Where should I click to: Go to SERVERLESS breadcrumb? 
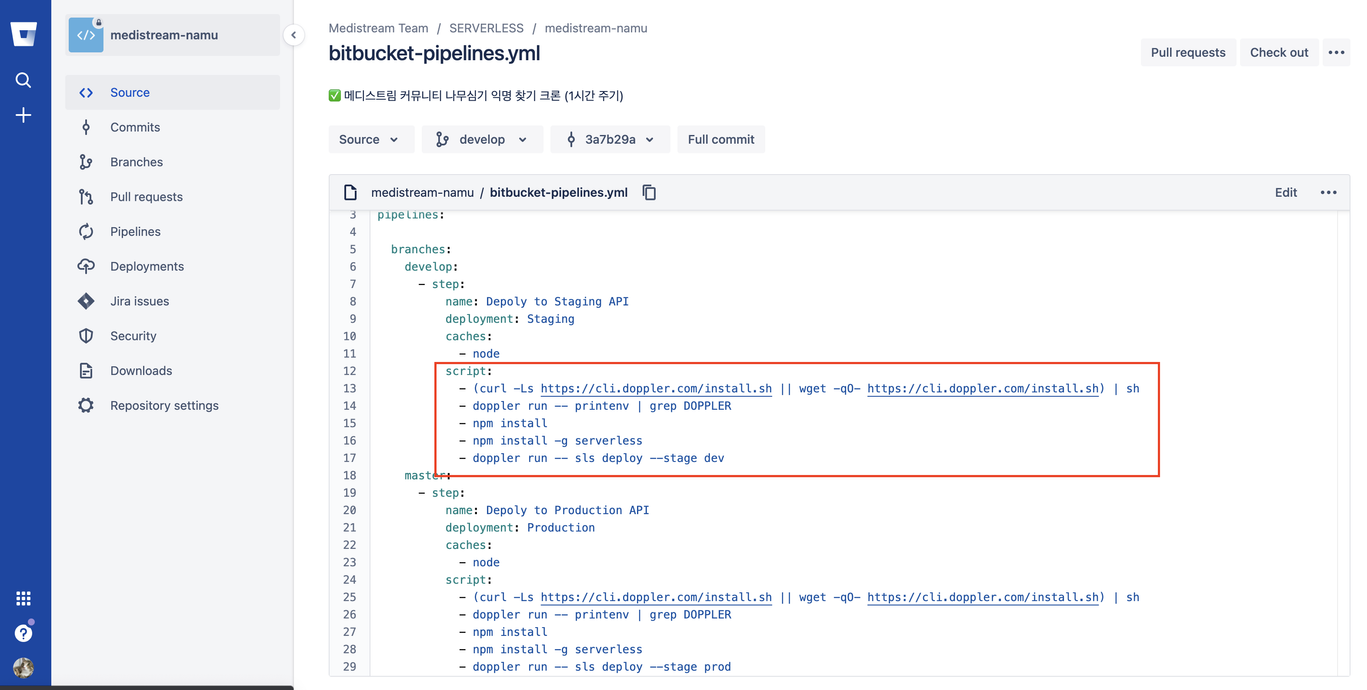(486, 28)
